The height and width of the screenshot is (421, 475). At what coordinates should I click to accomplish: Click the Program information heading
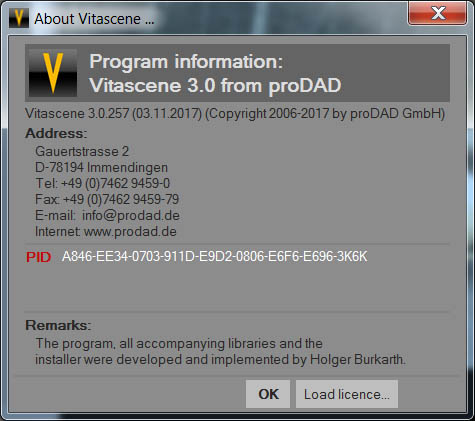click(x=186, y=62)
